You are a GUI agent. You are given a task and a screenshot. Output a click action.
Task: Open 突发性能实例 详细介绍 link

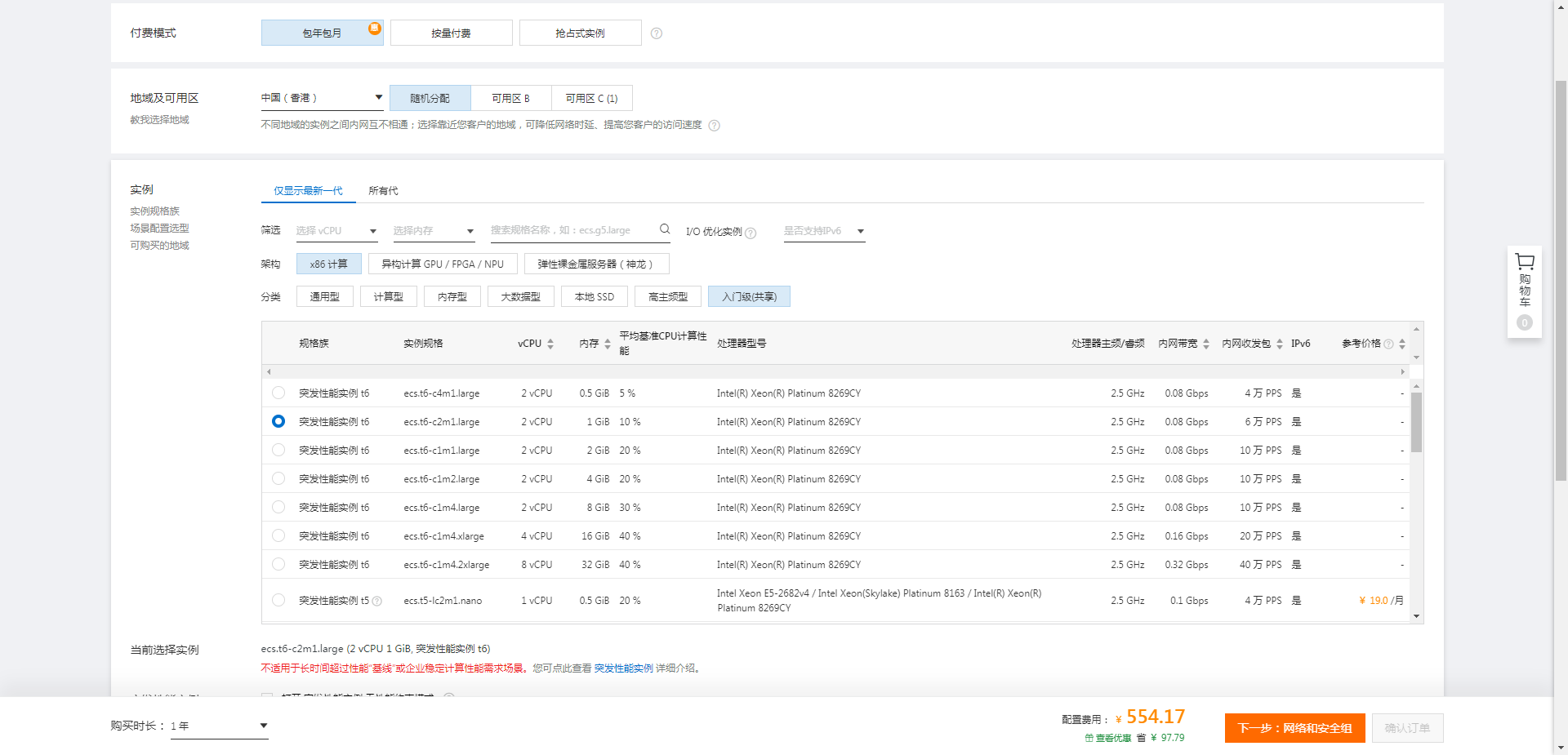(x=623, y=668)
